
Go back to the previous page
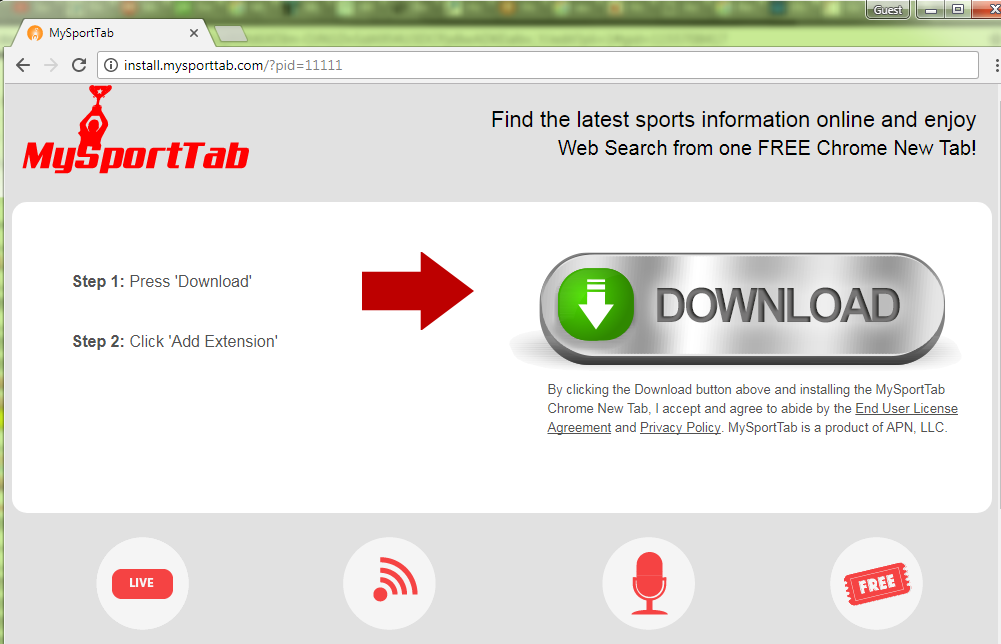[x=23, y=65]
